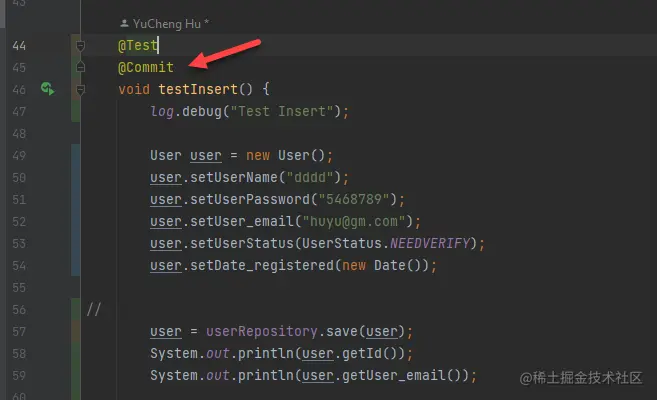The width and height of the screenshot is (657, 400).
Task: Toggle the fold marker beside @Commit
Action: 80,67
